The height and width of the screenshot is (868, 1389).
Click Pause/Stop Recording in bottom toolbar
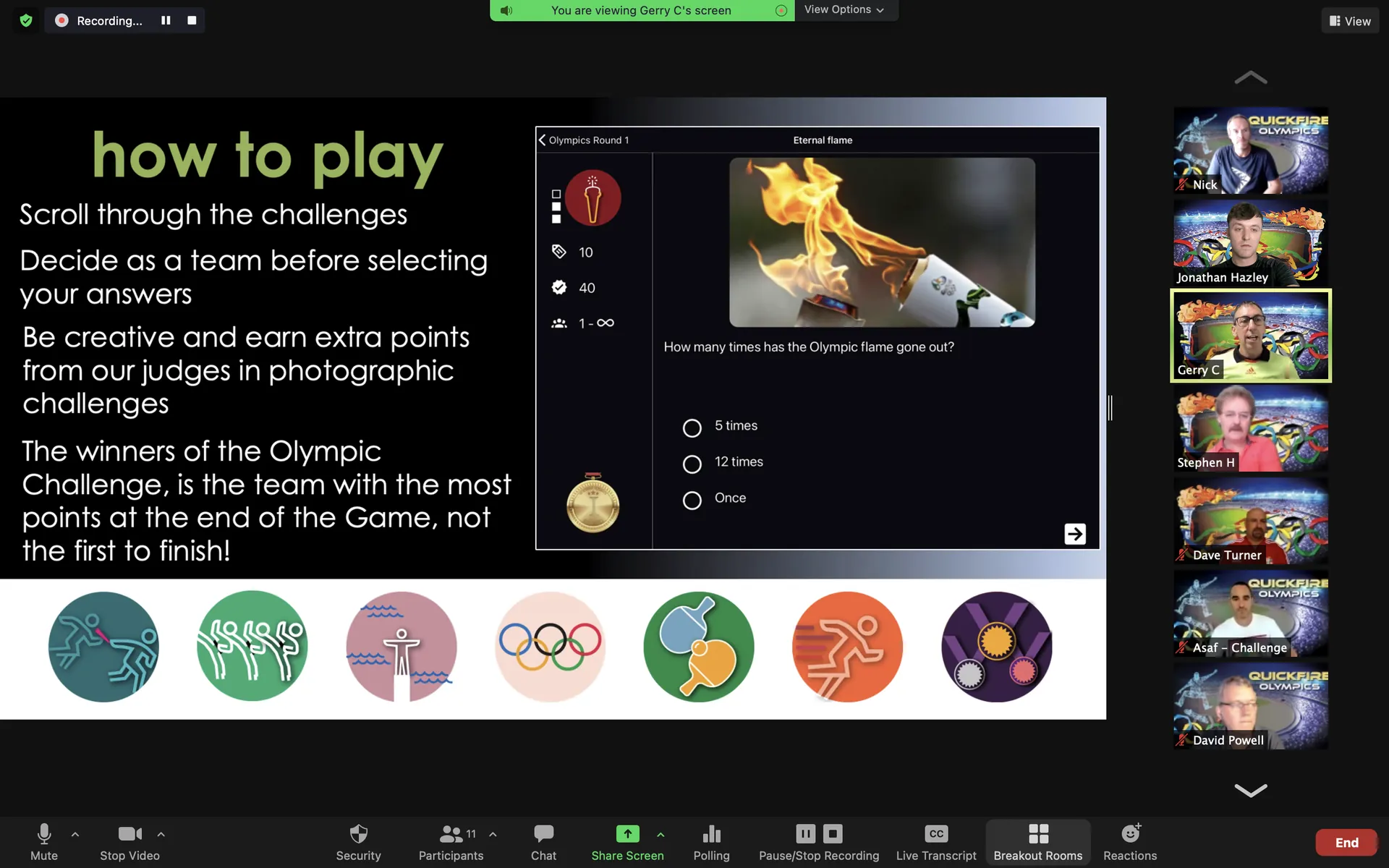[x=819, y=843]
